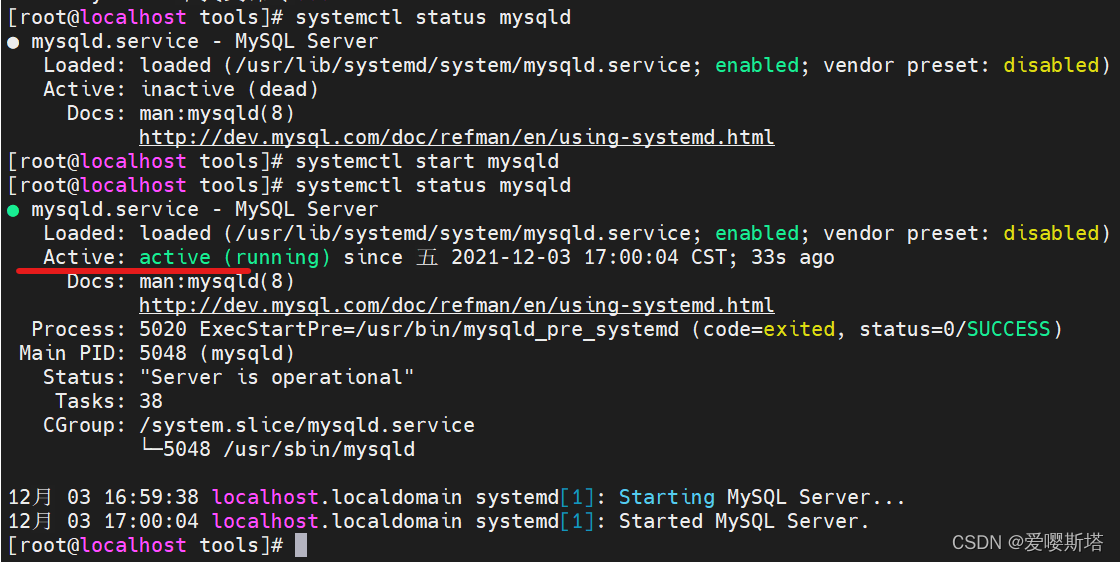Image resolution: width=1120 pixels, height=562 pixels.
Task: Click the first using-systemd.html documentation link
Action: pyautogui.click(x=456, y=136)
